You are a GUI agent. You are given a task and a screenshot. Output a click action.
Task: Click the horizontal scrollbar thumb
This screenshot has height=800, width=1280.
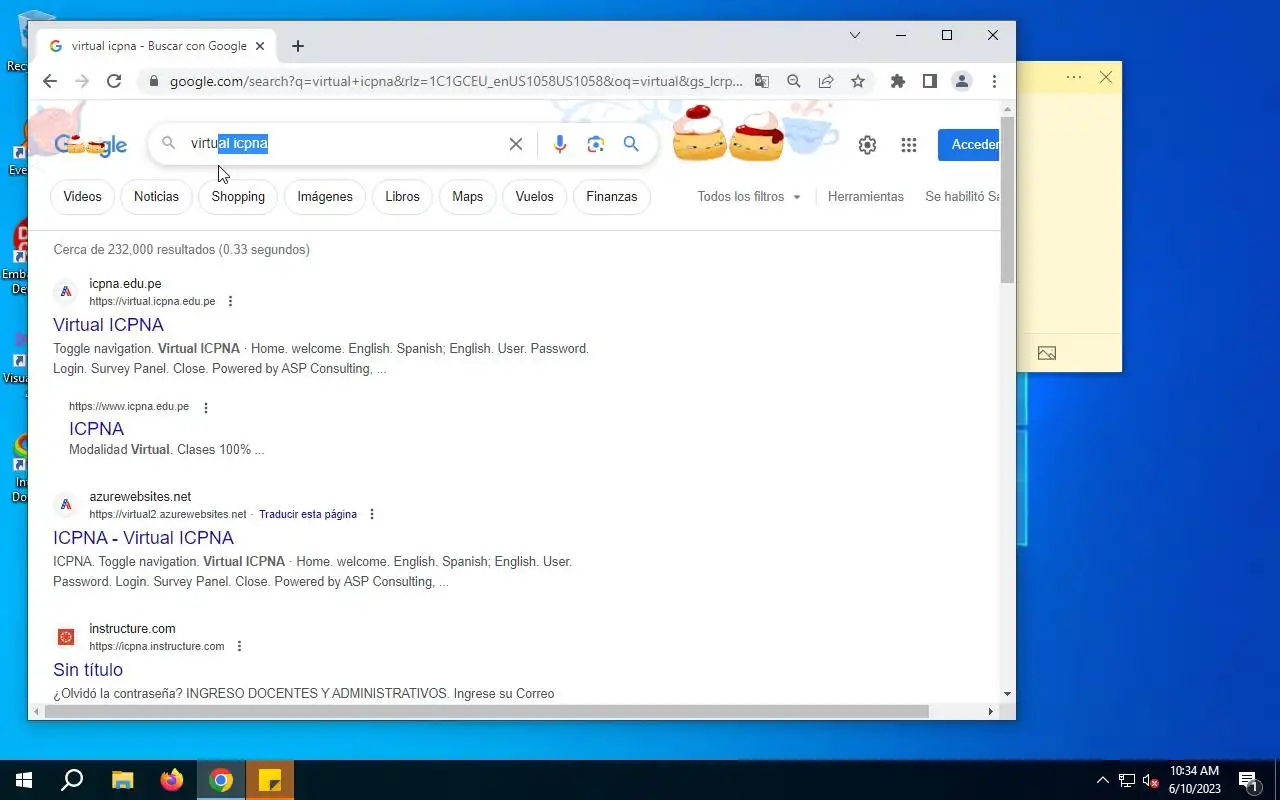[x=486, y=712]
